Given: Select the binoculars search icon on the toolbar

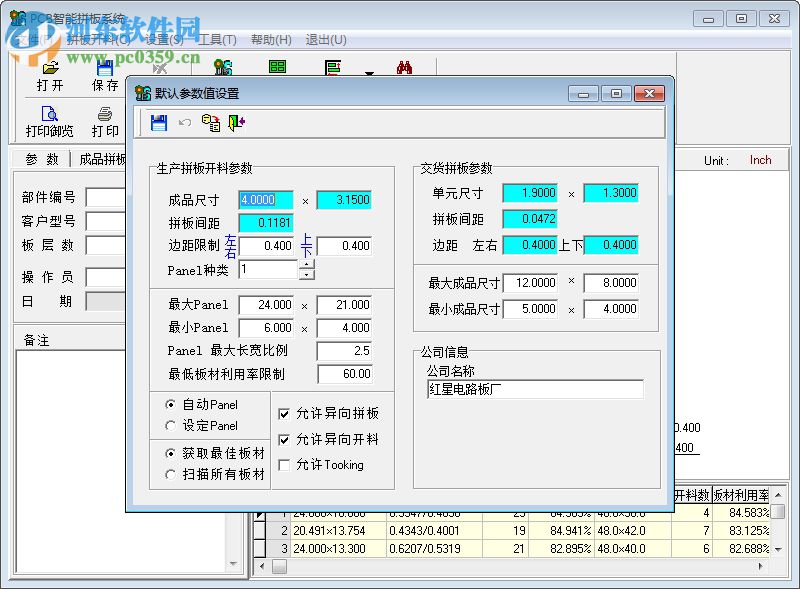Looking at the screenshot, I should (x=405, y=65).
